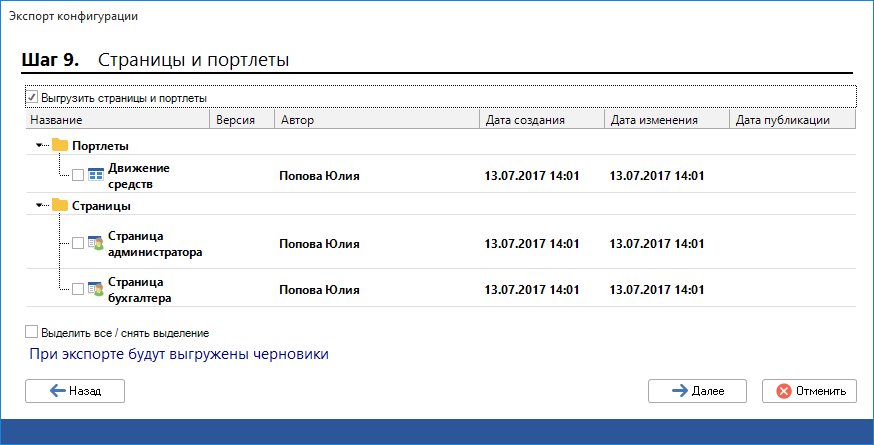Screen dimensions: 874x445
Task: Toggle Выгрузить страницы и портлеты checkbox
Action: pos(32,98)
